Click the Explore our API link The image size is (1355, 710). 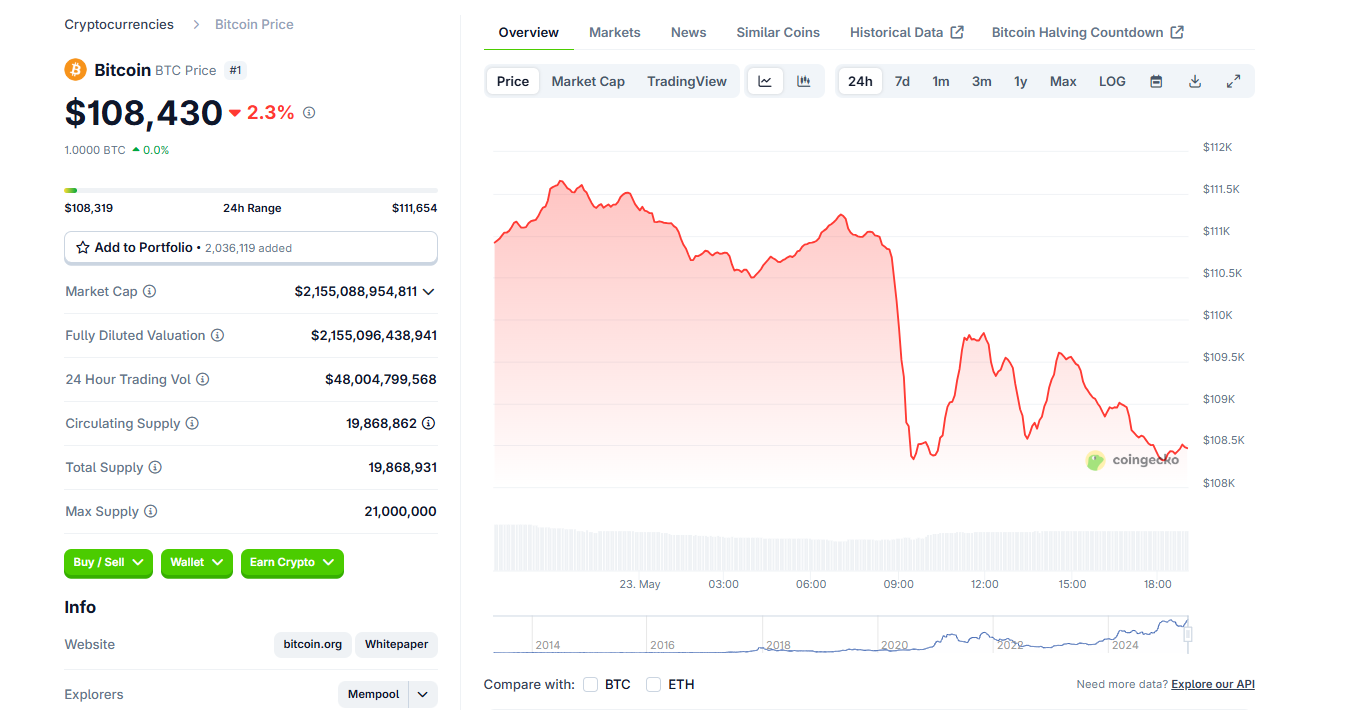click(x=1213, y=685)
